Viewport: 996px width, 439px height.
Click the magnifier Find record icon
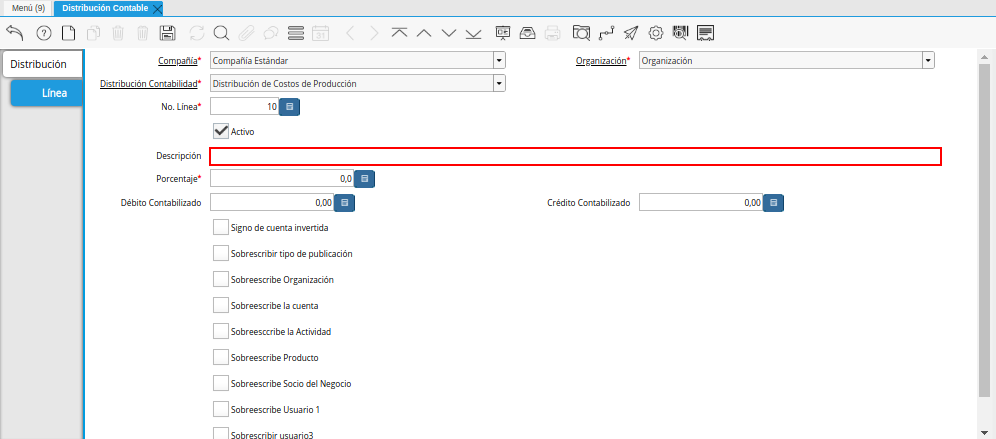pos(220,33)
